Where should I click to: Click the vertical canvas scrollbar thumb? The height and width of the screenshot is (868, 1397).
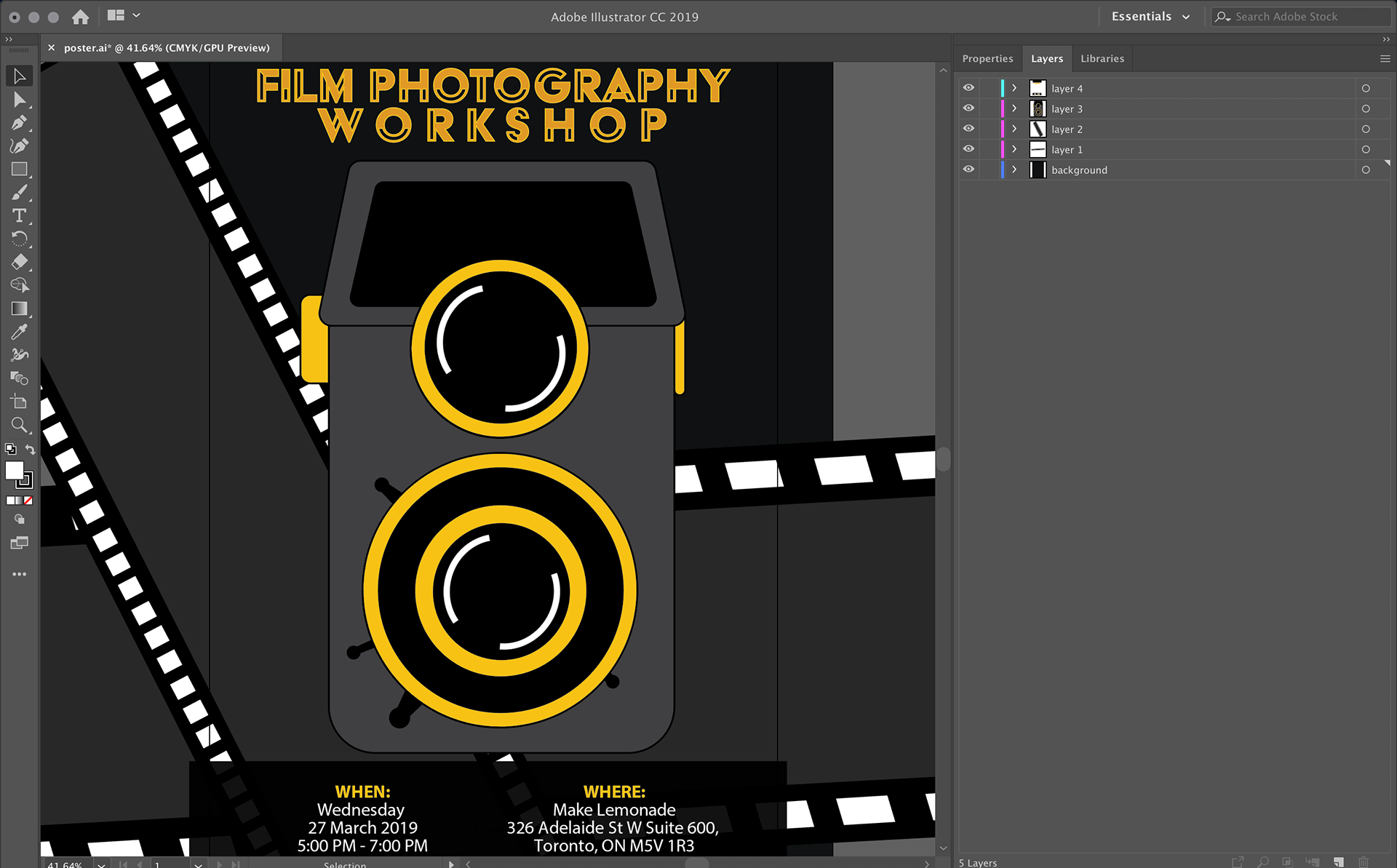pyautogui.click(x=944, y=459)
